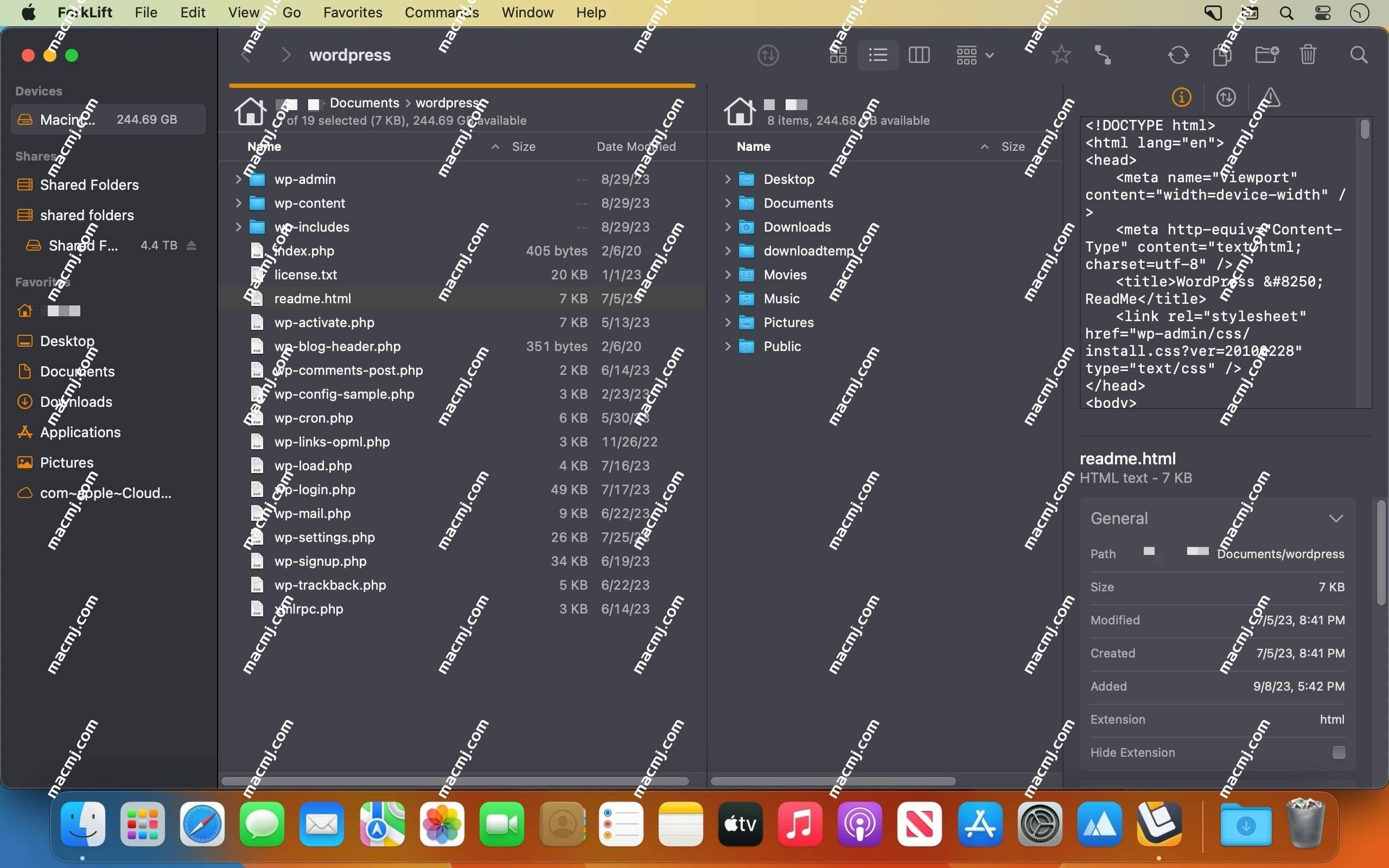Click the Refresh/Sync icon in toolbar
The width and height of the screenshot is (1389, 868).
click(1178, 55)
